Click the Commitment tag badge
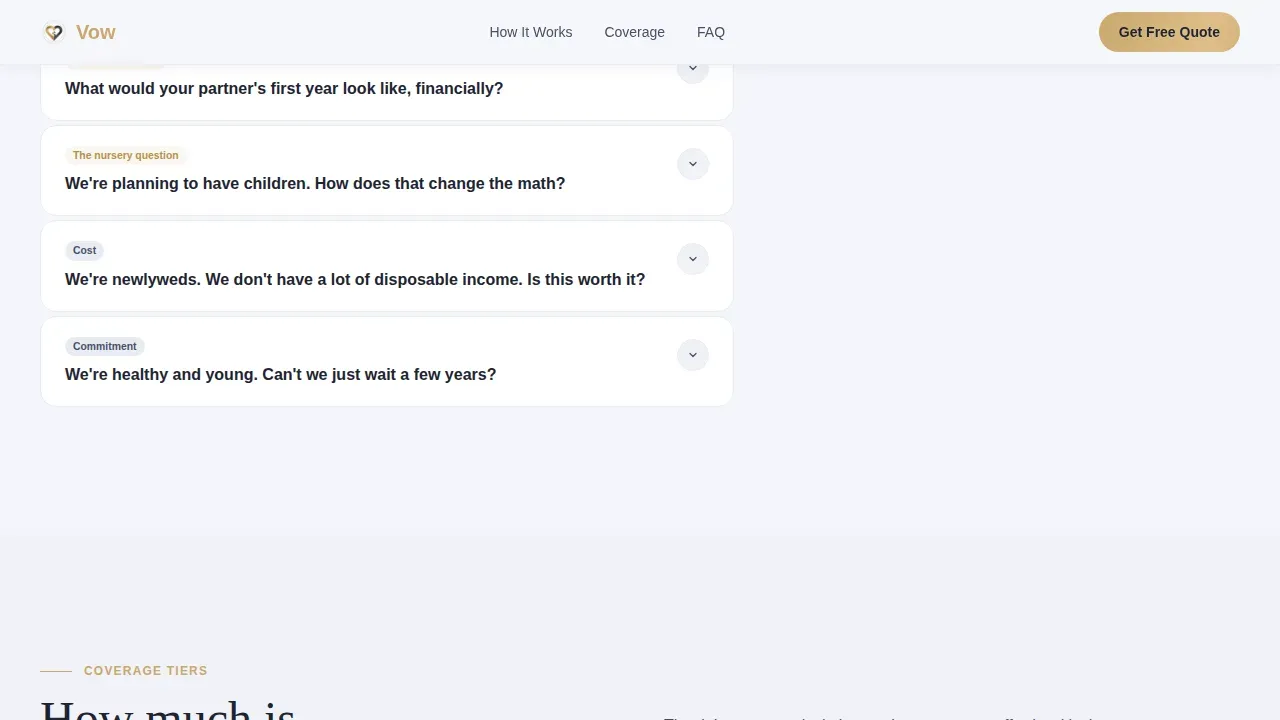This screenshot has width=1280, height=720. (x=105, y=346)
